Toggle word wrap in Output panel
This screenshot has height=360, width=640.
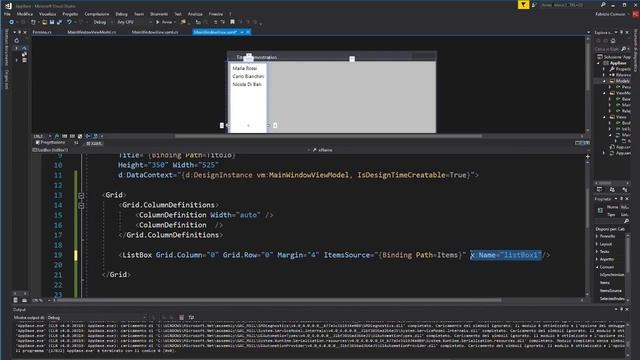(x=191, y=317)
